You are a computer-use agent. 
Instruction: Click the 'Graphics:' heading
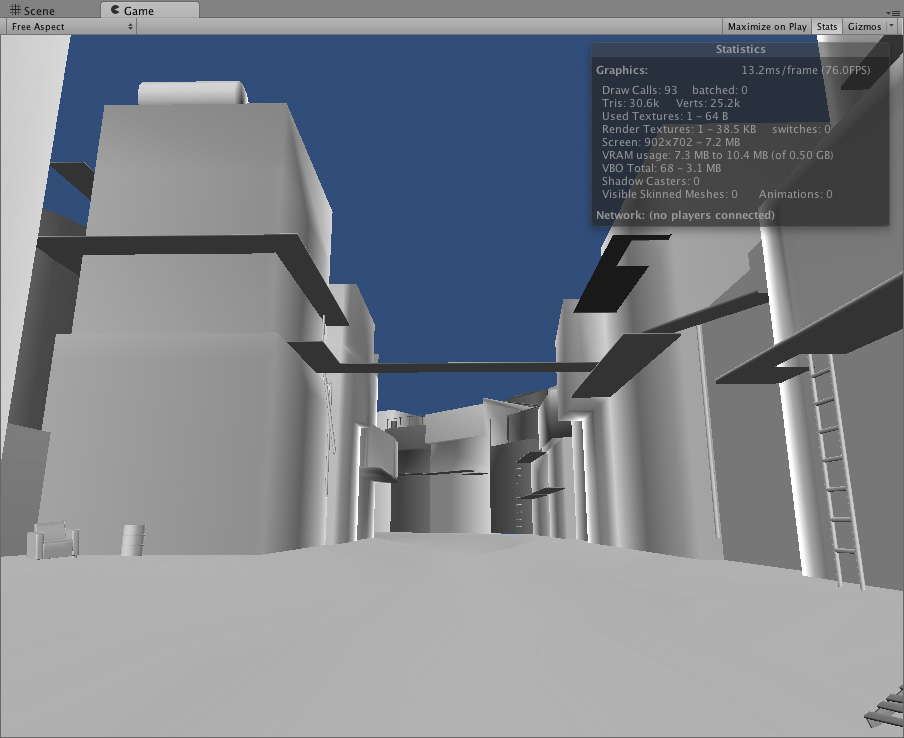(x=622, y=70)
